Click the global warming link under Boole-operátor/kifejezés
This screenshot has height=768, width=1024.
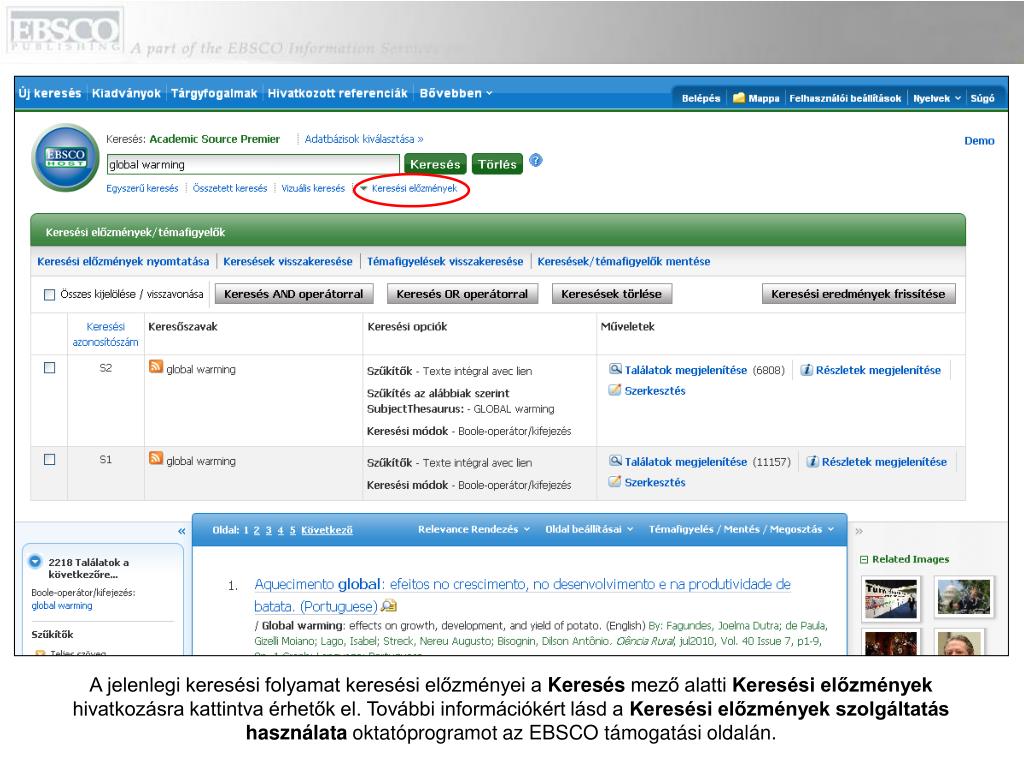pos(62,605)
